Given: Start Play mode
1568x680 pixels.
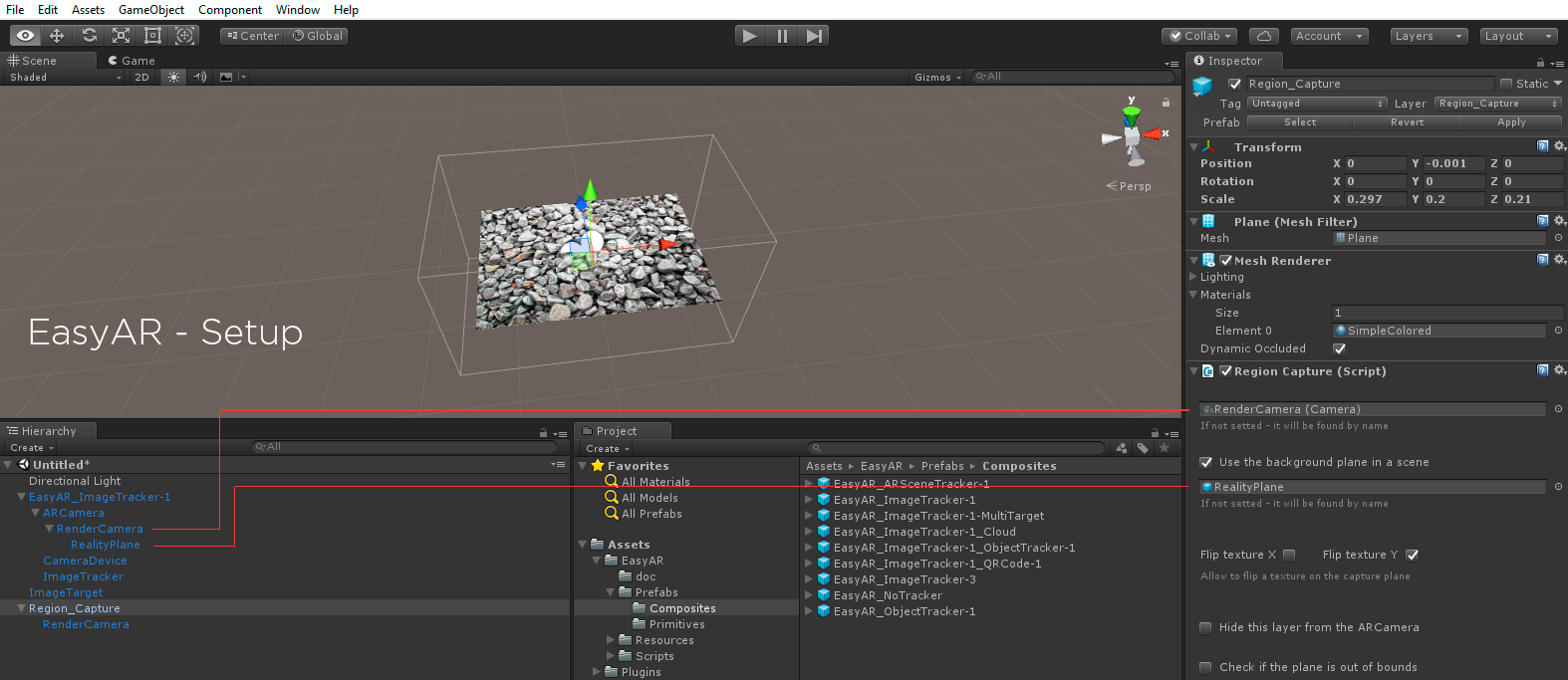Looking at the screenshot, I should [x=750, y=36].
